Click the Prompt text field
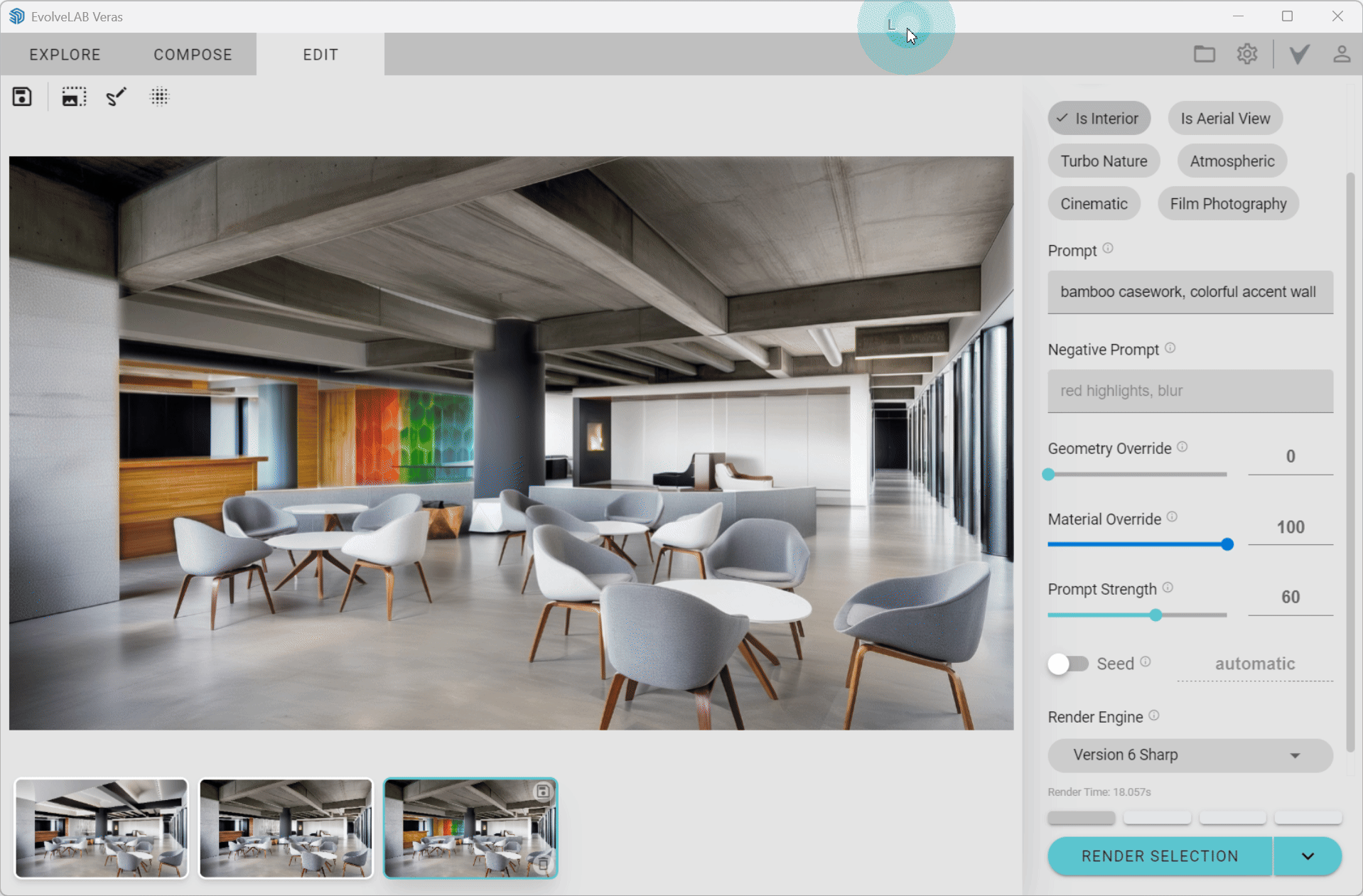 1190,292
